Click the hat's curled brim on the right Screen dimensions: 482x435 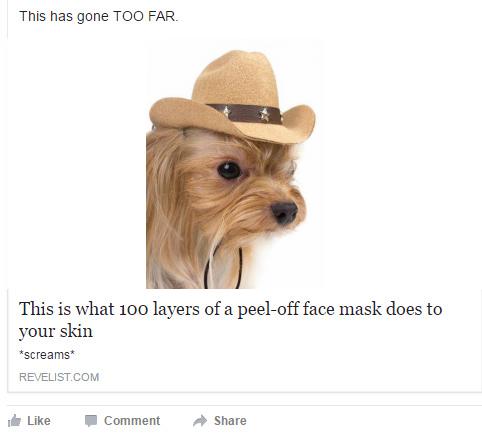point(298,125)
